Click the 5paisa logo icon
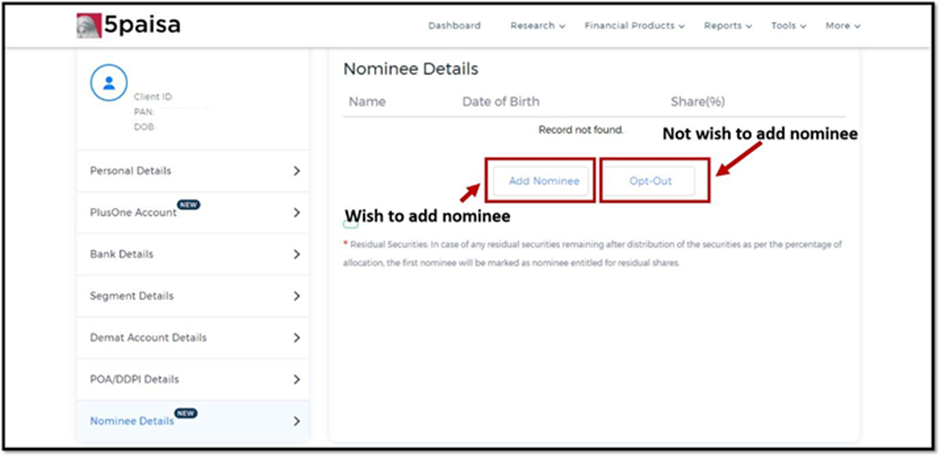 click(89, 26)
